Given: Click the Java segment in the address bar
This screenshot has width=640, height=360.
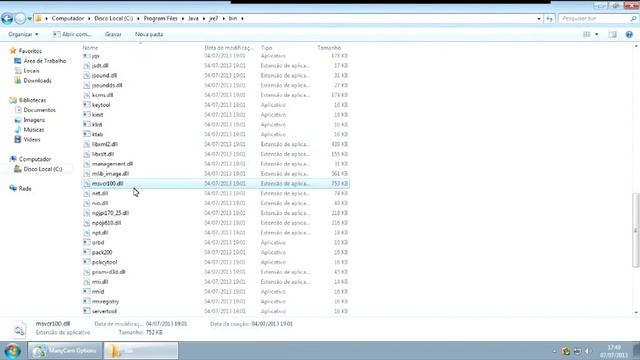Looking at the screenshot, I should tap(193, 18).
